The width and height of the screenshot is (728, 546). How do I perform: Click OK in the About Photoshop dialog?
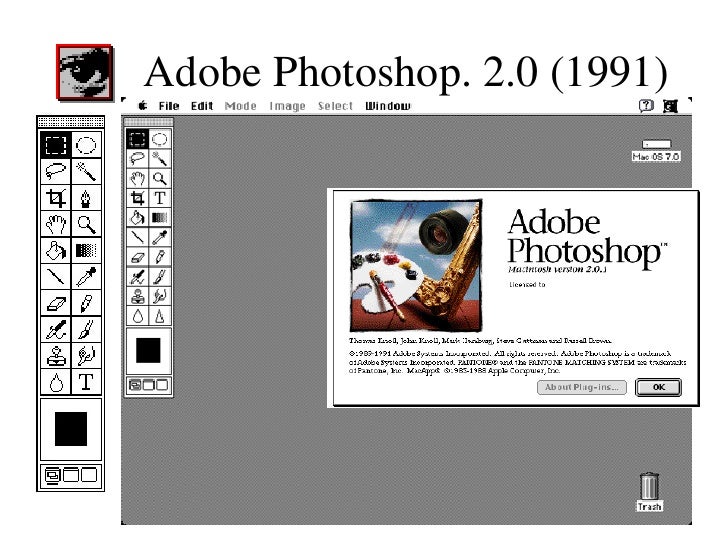[x=658, y=387]
